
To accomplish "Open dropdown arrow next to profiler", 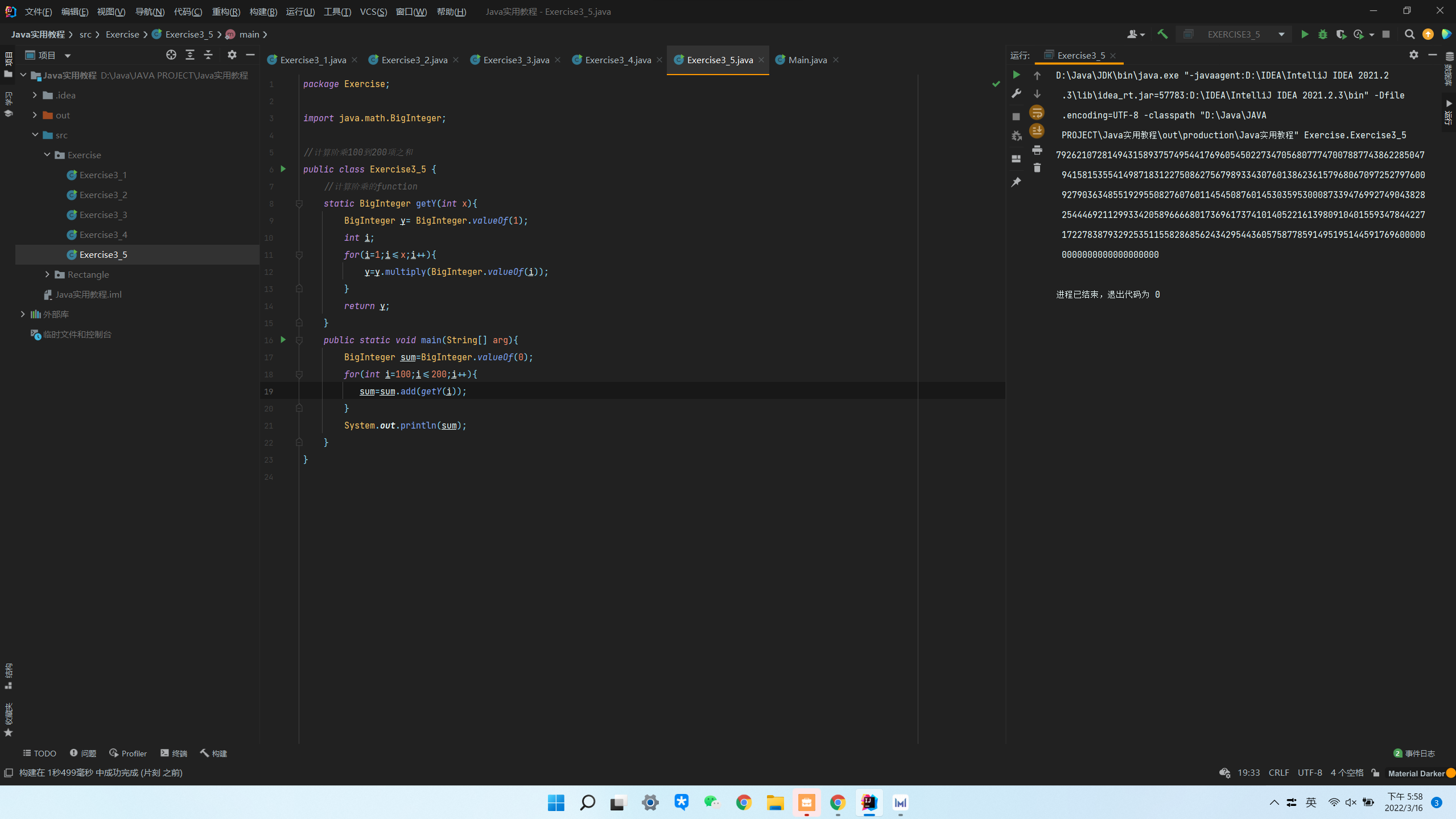I will pos(1371,35).
